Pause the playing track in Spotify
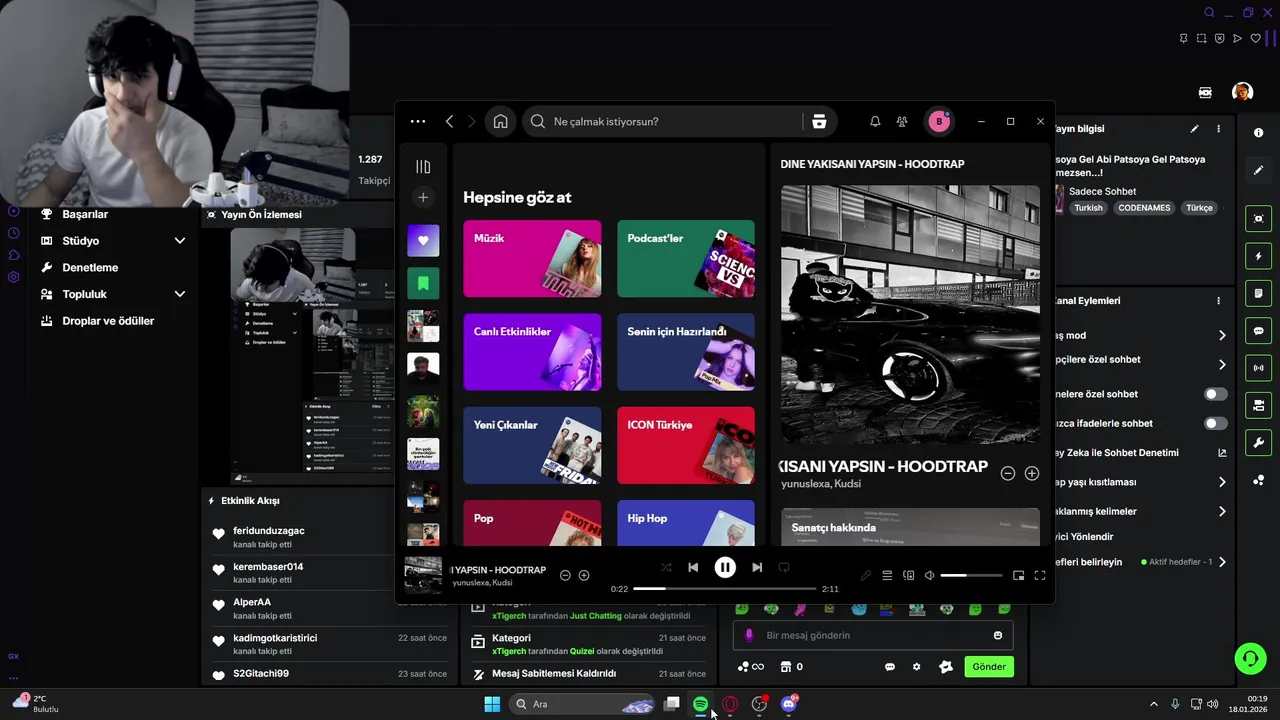 pyautogui.click(x=725, y=567)
